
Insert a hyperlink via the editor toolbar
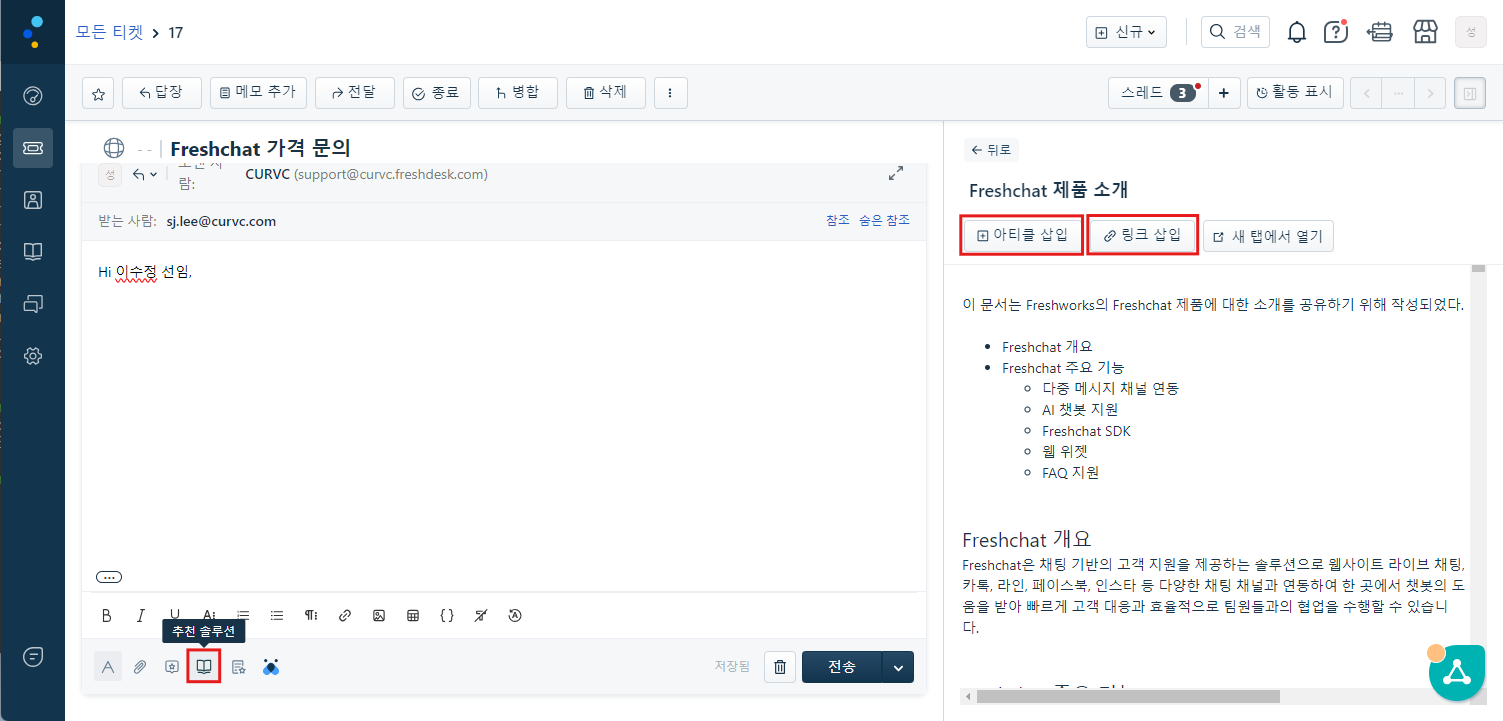[x=345, y=616]
